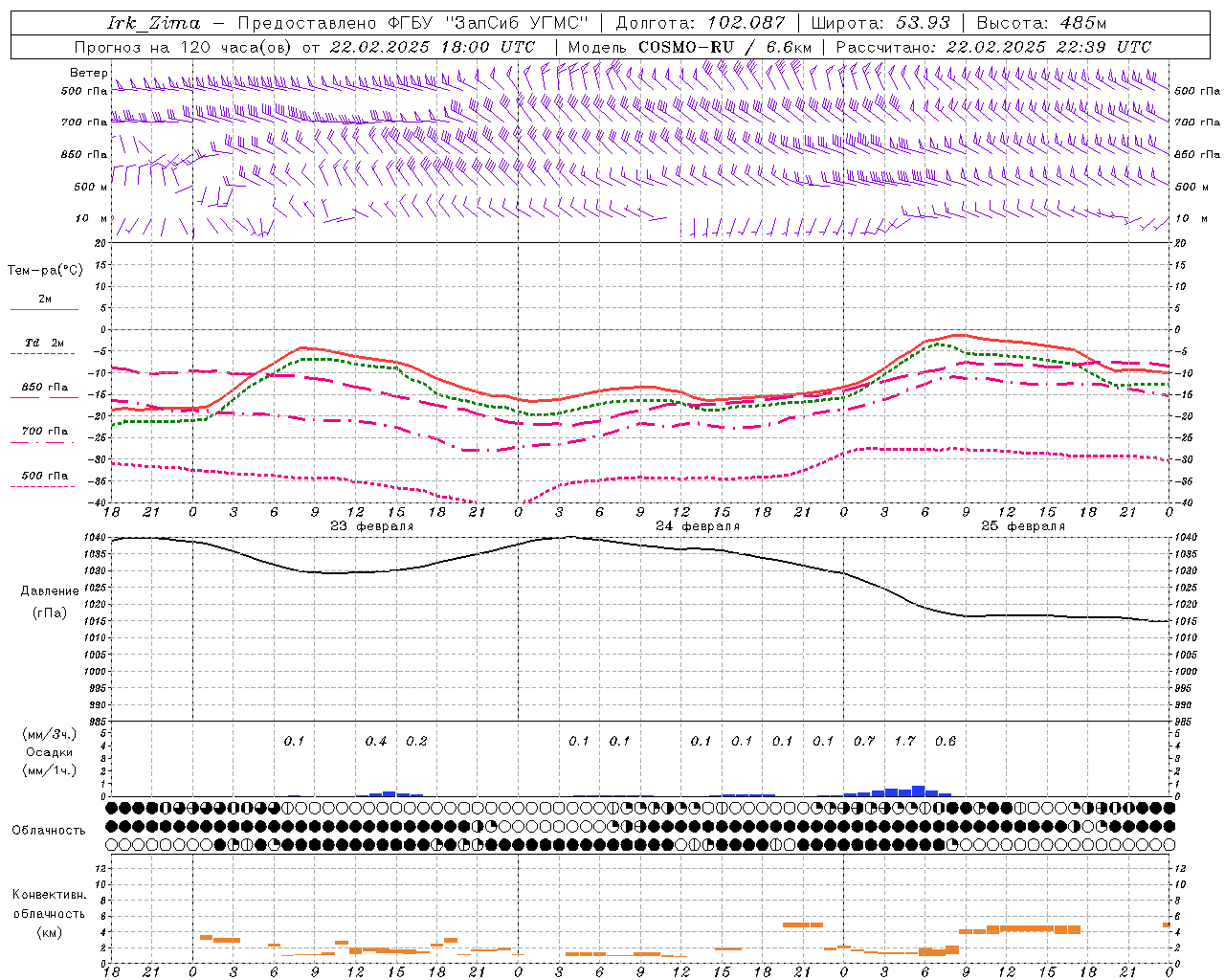Click the '(мм/1ч.)' precipitation unit label
The width and height of the screenshot is (1225, 980).
point(50,770)
